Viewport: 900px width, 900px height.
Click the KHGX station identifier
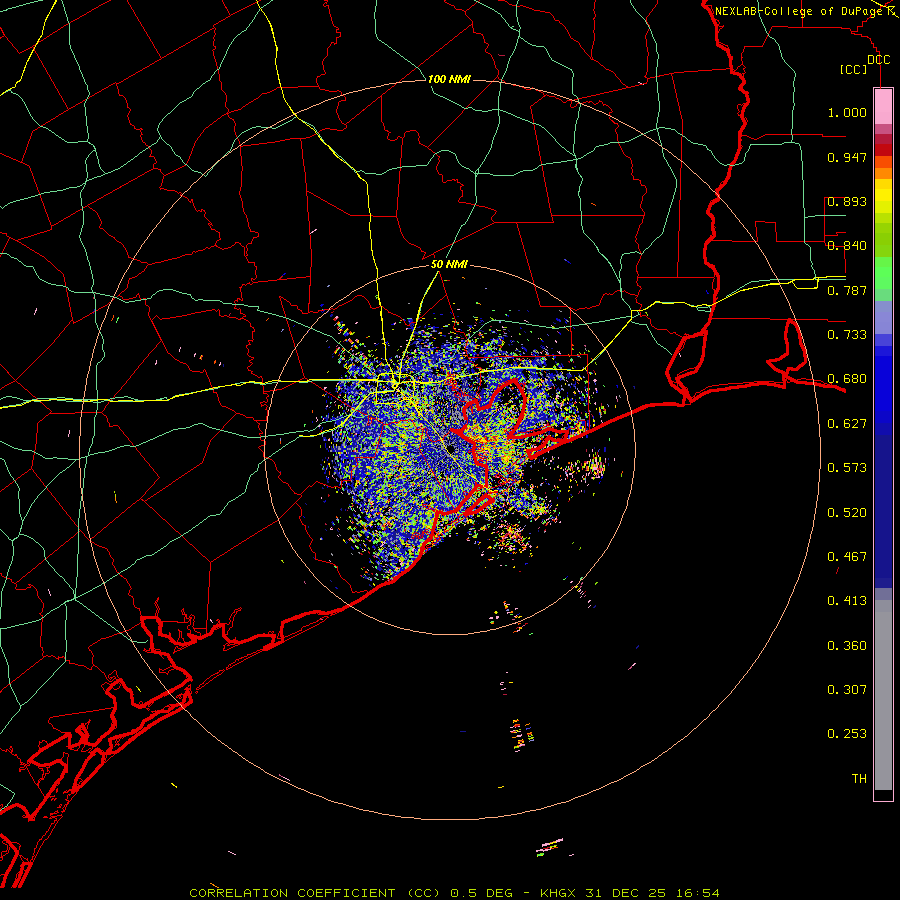pyautogui.click(x=557, y=893)
